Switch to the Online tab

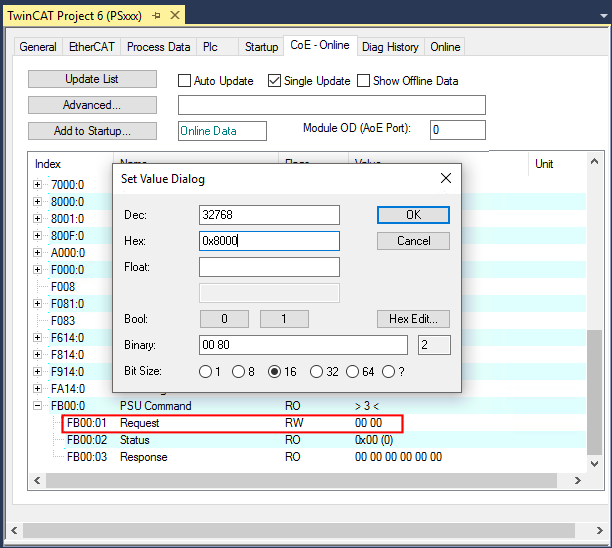pos(445,47)
